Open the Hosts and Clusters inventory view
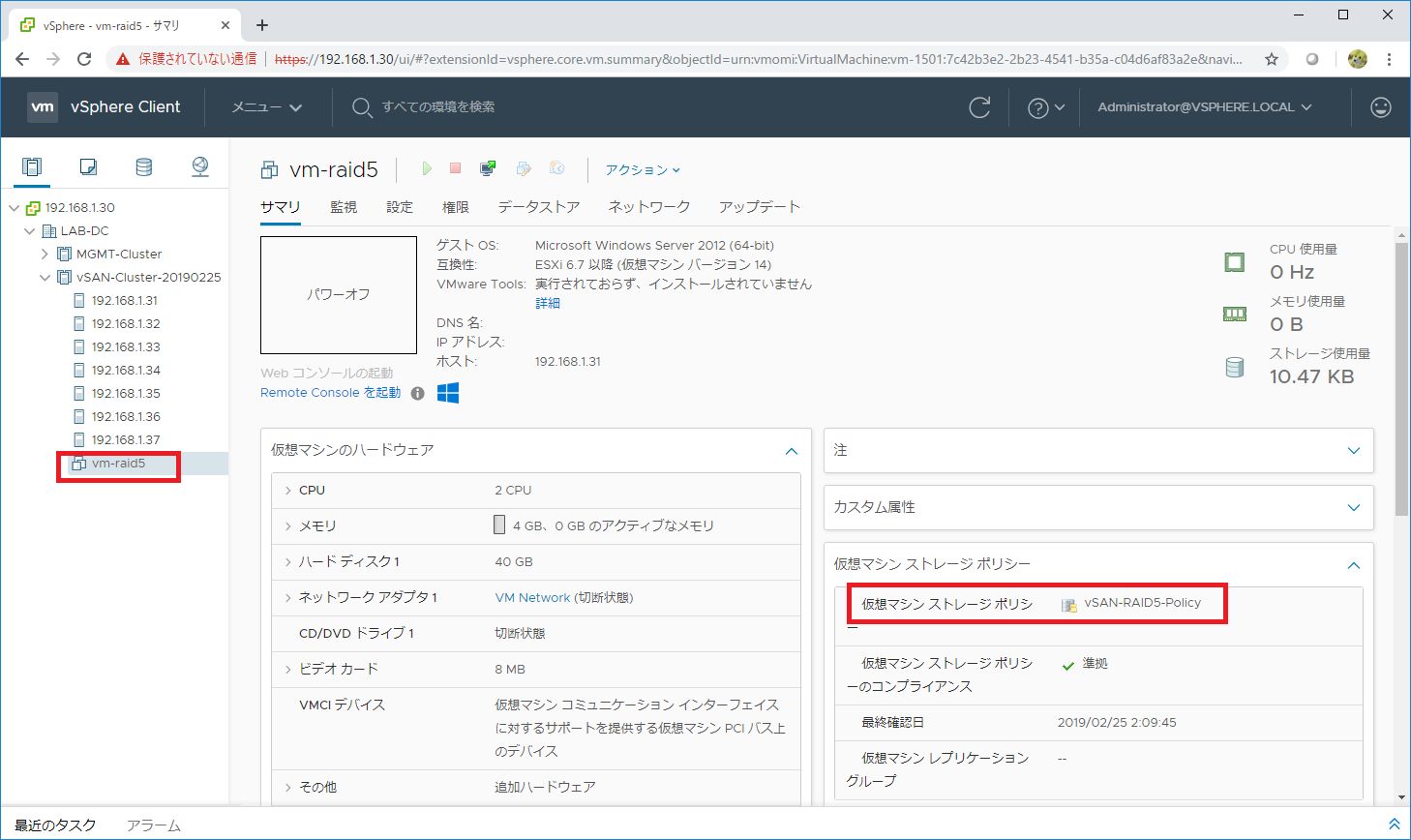This screenshot has width=1411, height=840. 32,166
